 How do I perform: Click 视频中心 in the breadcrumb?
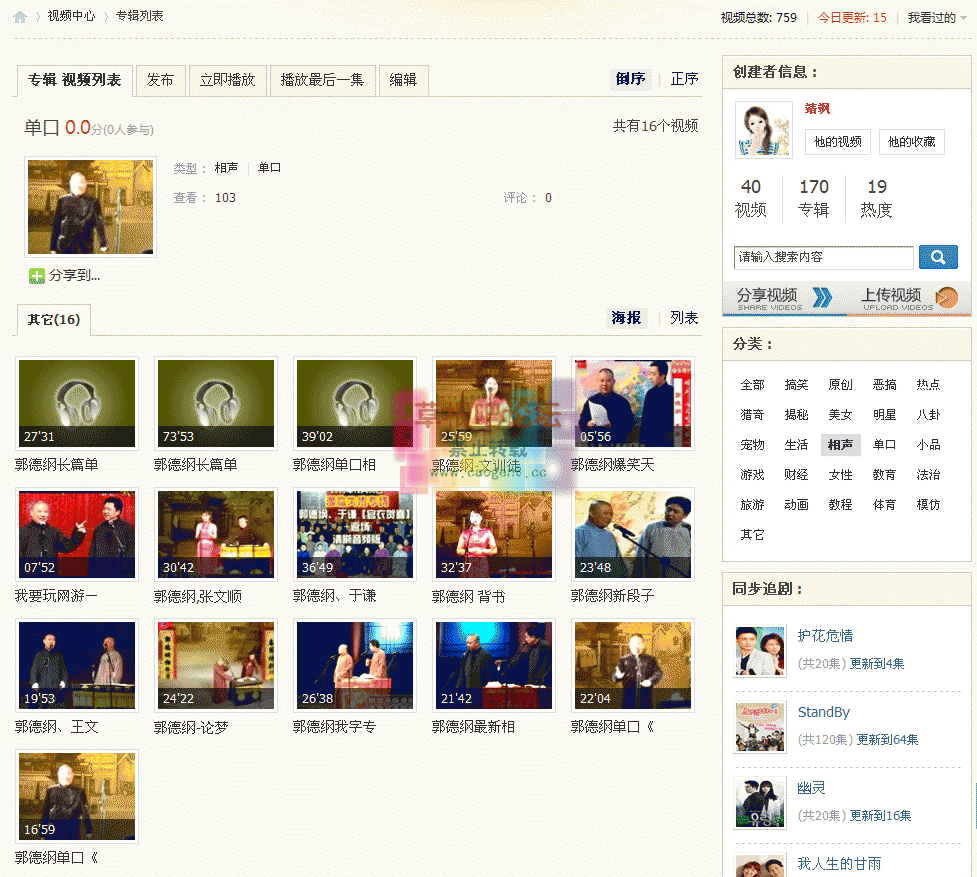pyautogui.click(x=71, y=16)
